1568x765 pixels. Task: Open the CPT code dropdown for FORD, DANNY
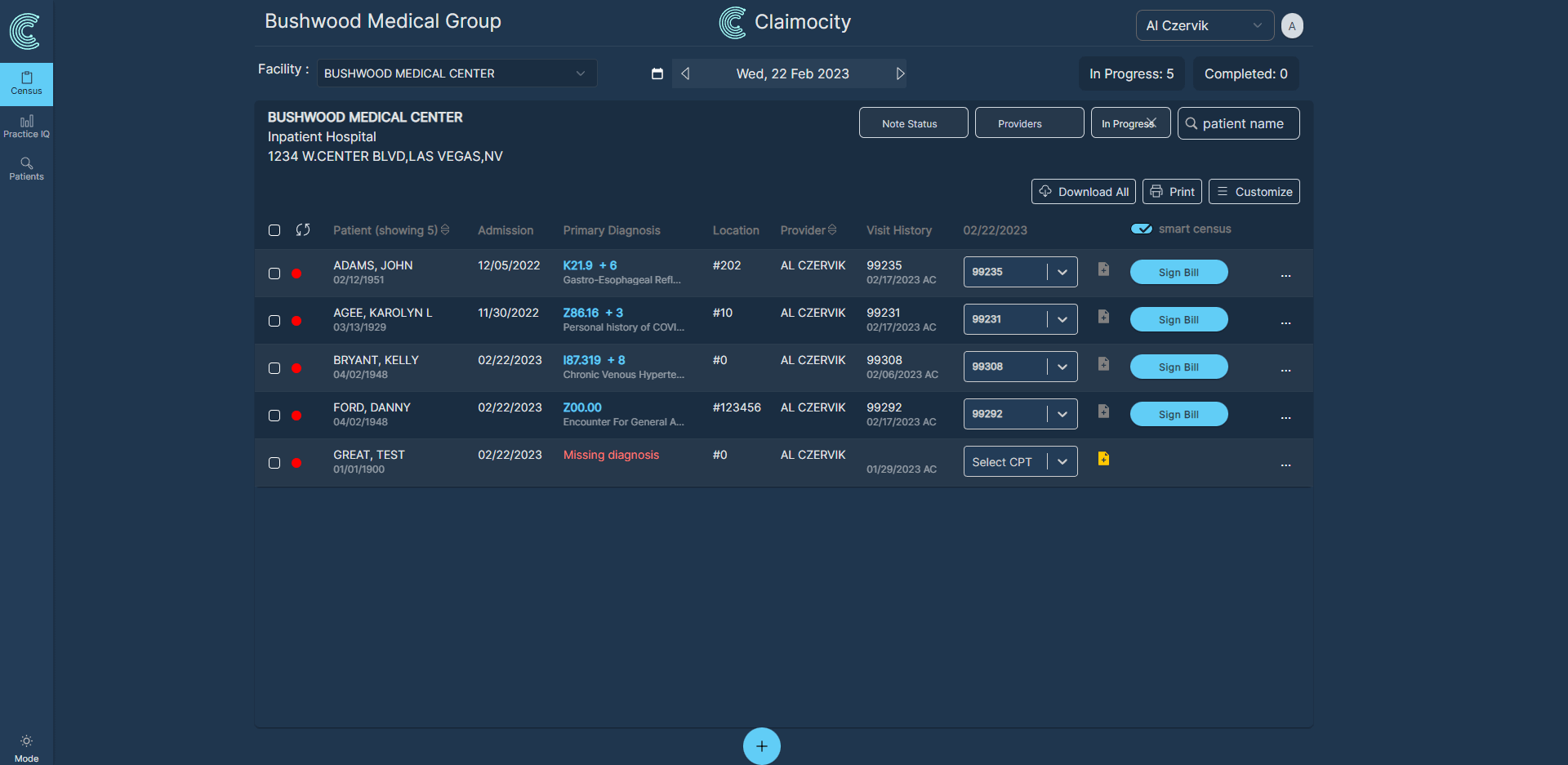[x=1063, y=414]
